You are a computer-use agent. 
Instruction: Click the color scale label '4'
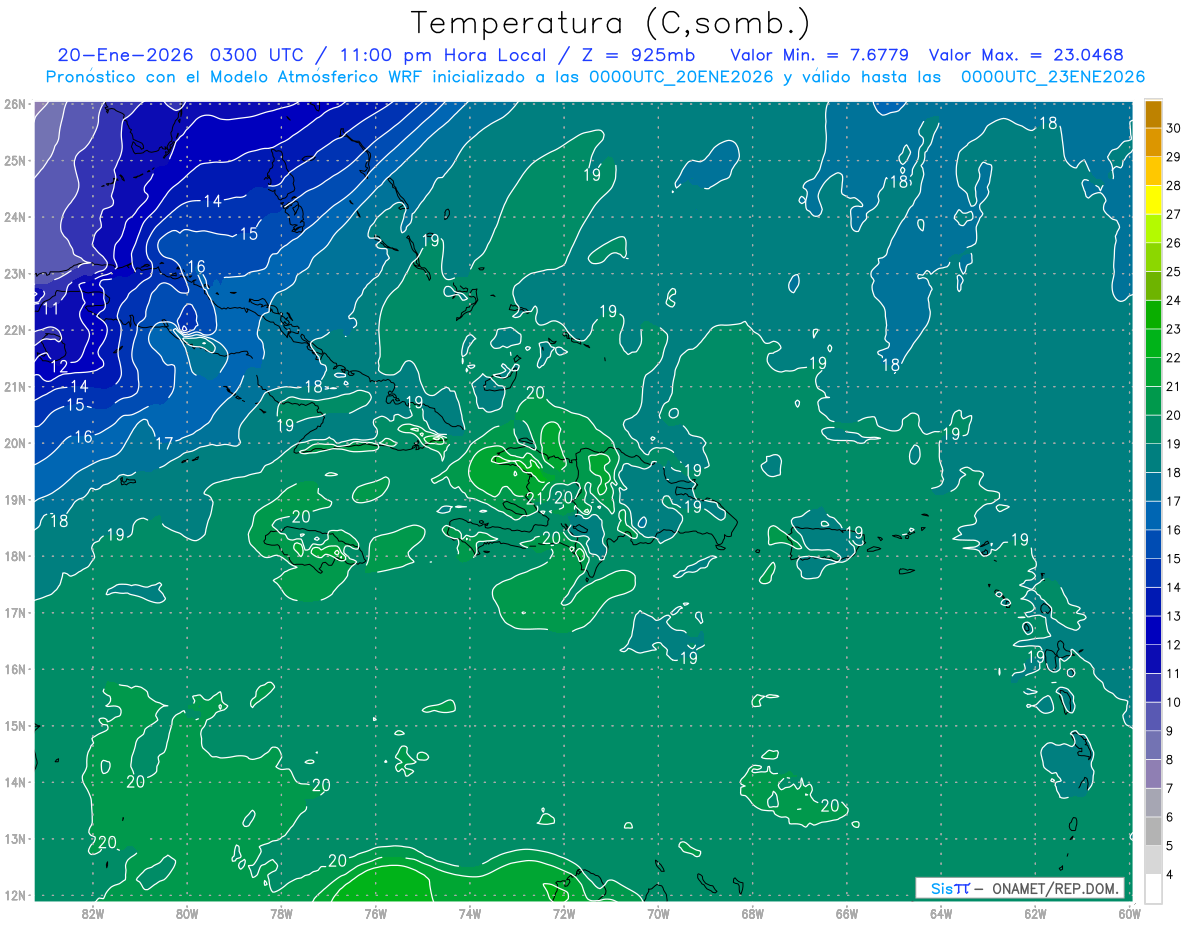[x=1170, y=874]
